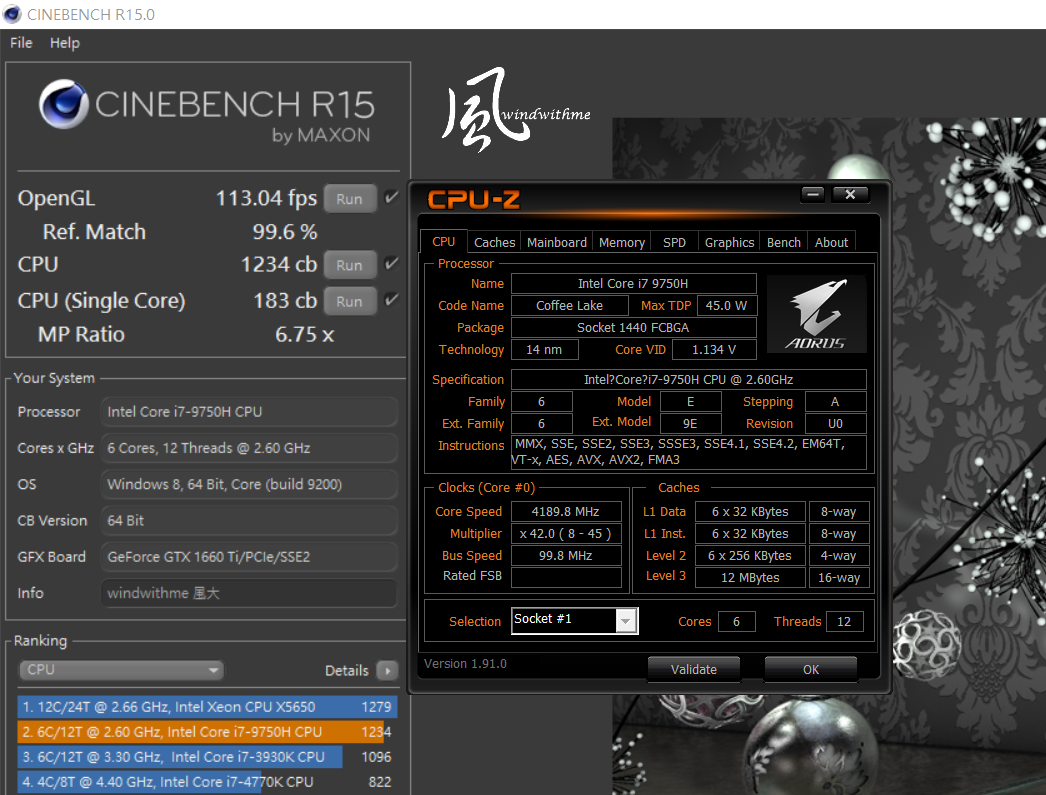Viewport: 1046px width, 795px height.
Task: Select ranking row Intel Core i7-4770K CPU
Action: 207,782
